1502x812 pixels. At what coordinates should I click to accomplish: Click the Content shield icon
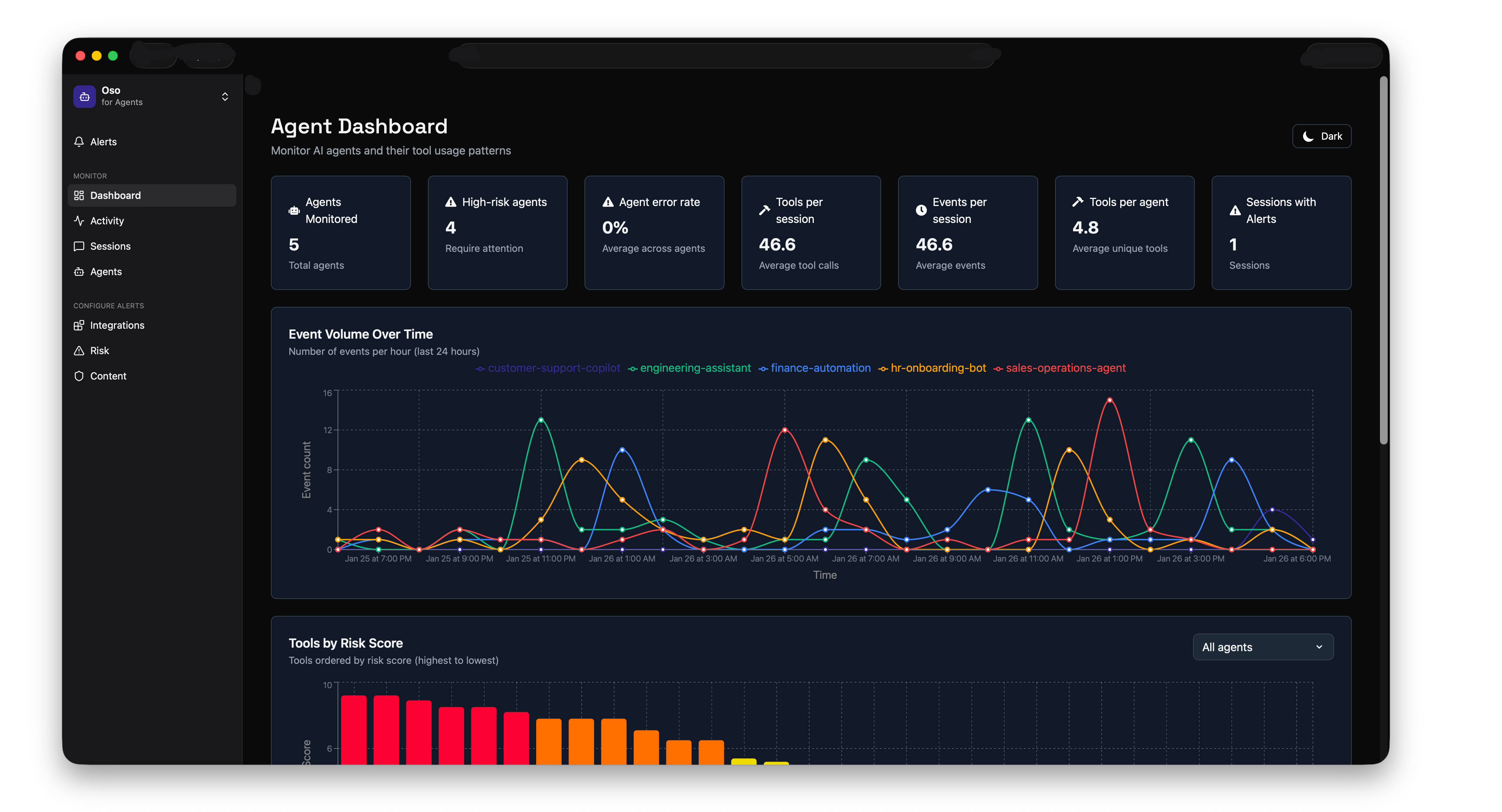pos(79,376)
